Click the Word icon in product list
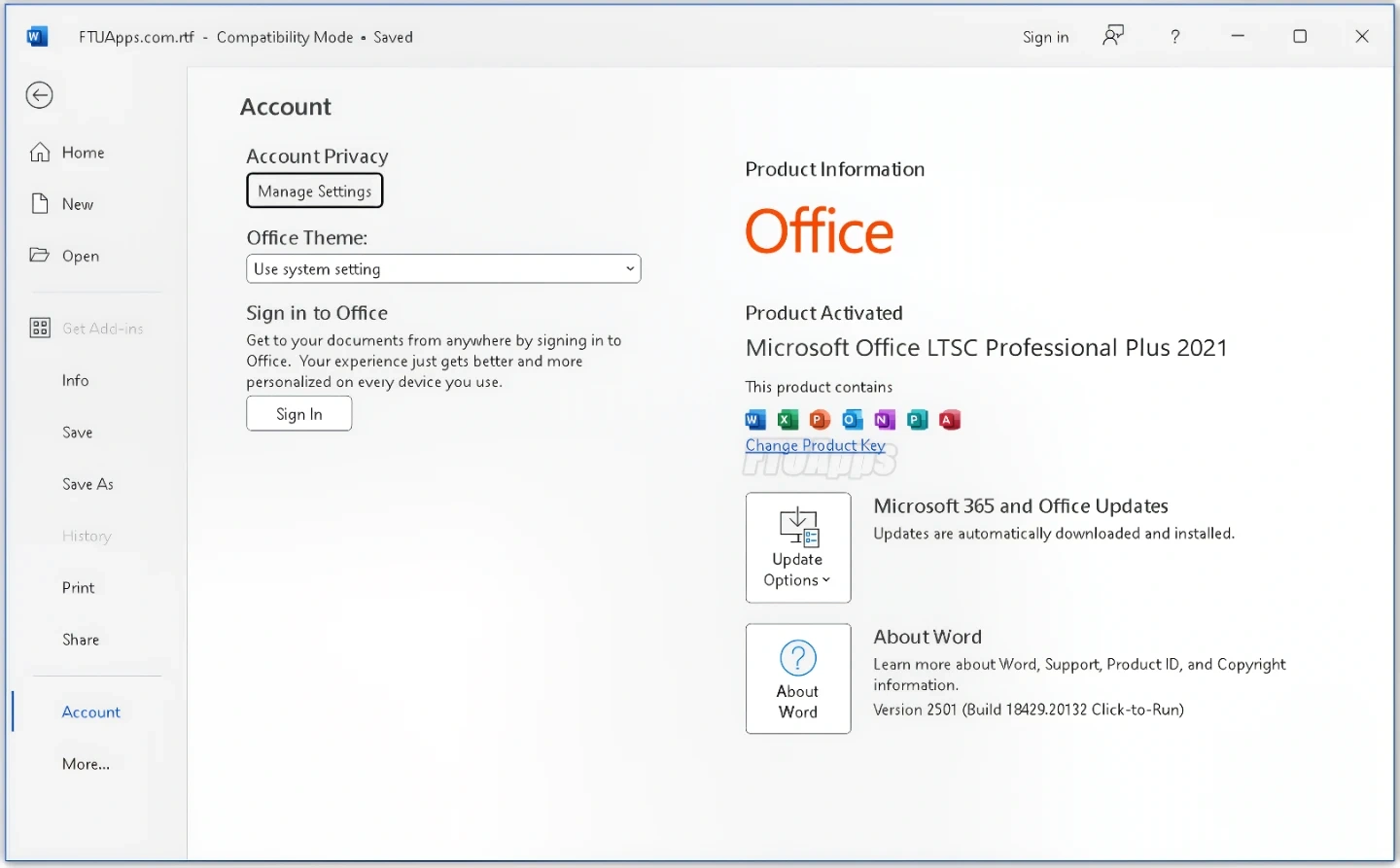1400x868 pixels. pyautogui.click(x=755, y=420)
